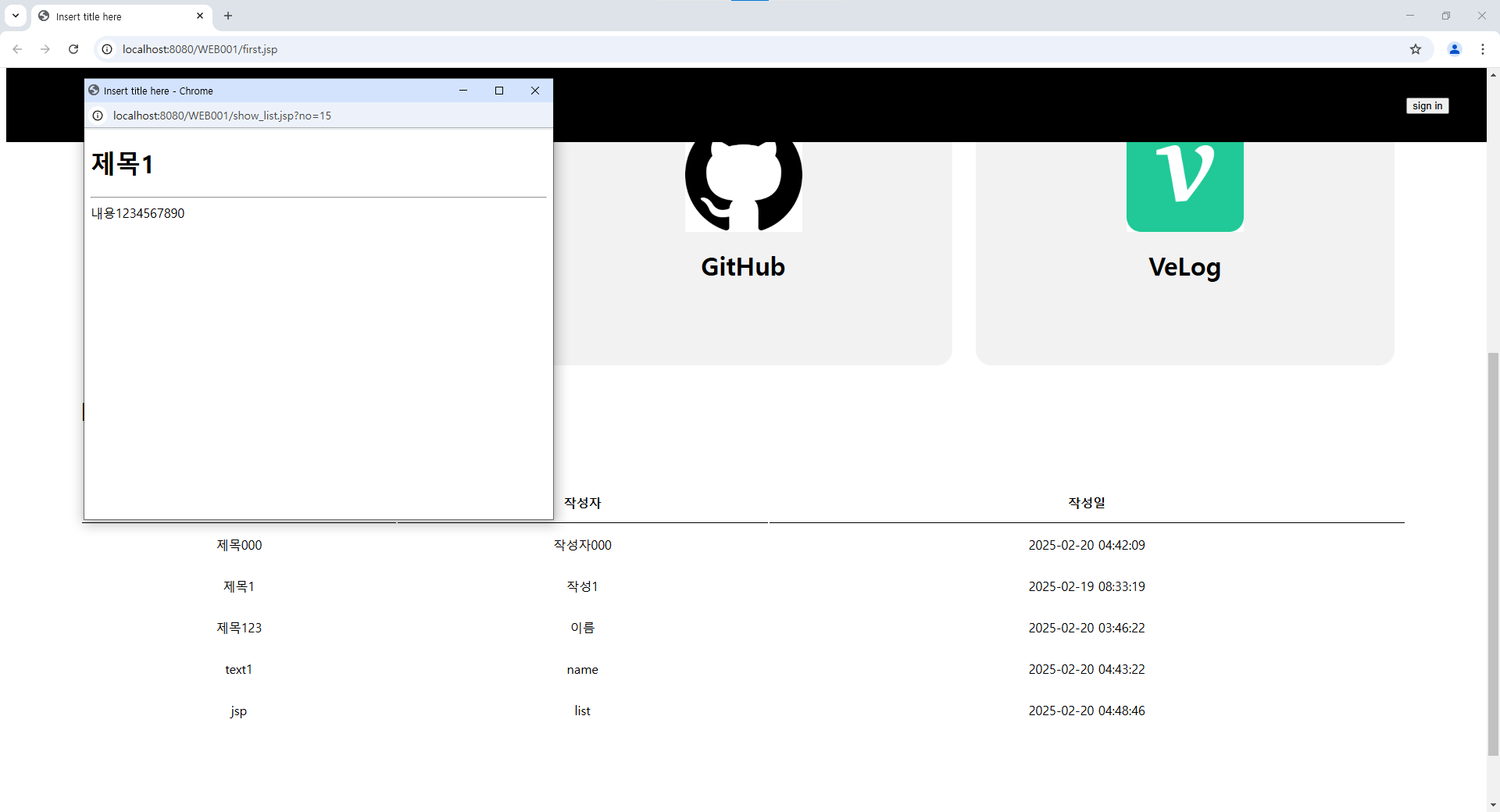Open the jsp post row
Screen dimensions: 1500x812
pos(239,711)
